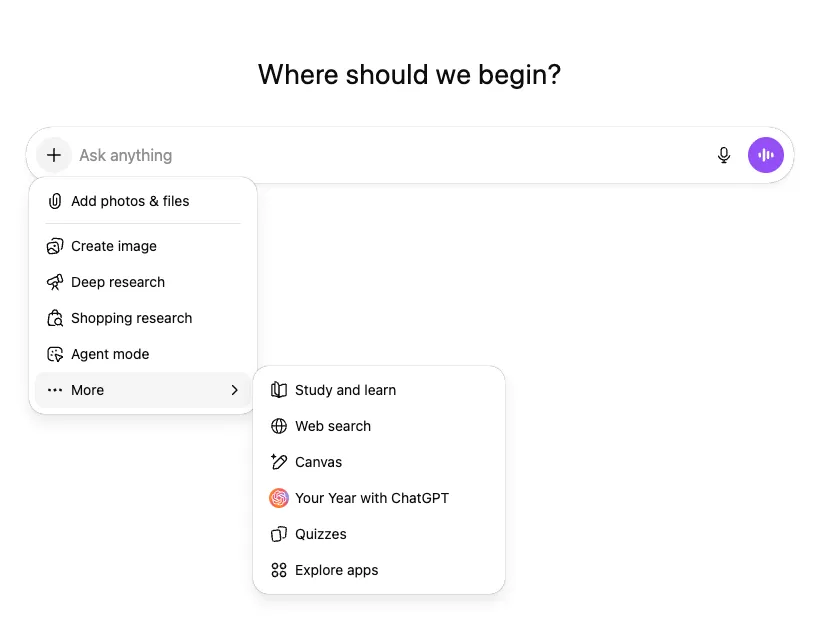Click the Study and learn book icon

pos(279,390)
